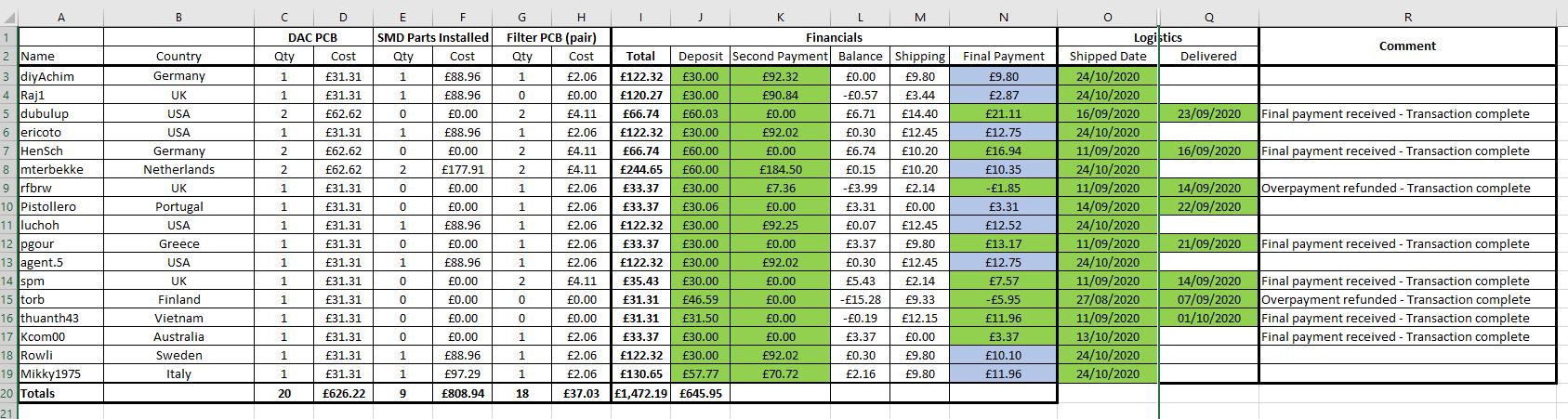Select the SMD Parts Installed header
Viewport: 1568px width, 419px height.
point(432,37)
